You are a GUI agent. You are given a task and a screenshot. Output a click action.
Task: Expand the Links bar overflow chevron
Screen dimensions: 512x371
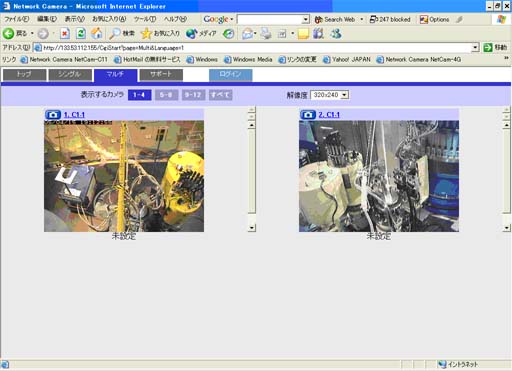506,58
